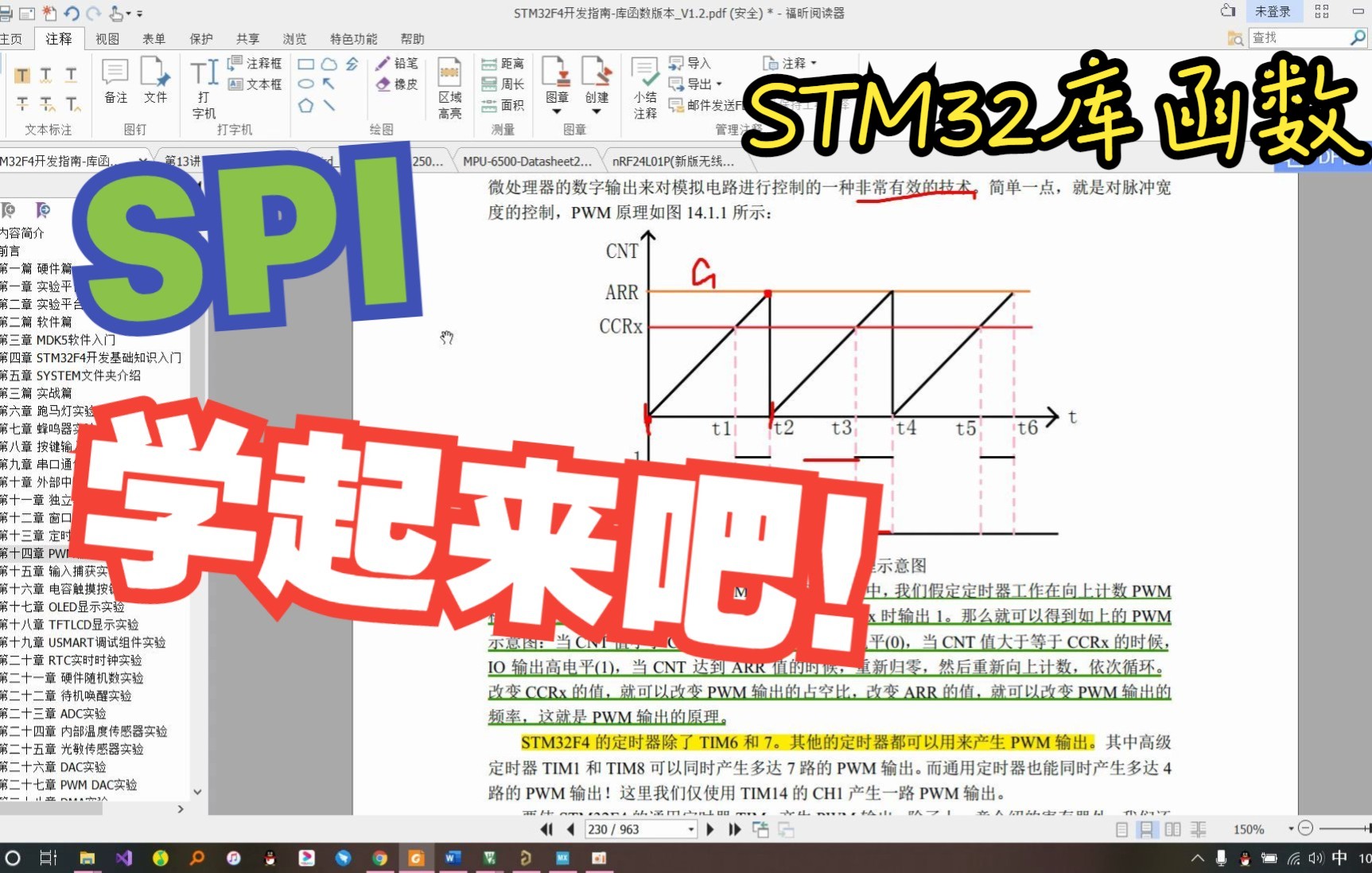Switch to the 共享 ribbon tab

tap(247, 39)
